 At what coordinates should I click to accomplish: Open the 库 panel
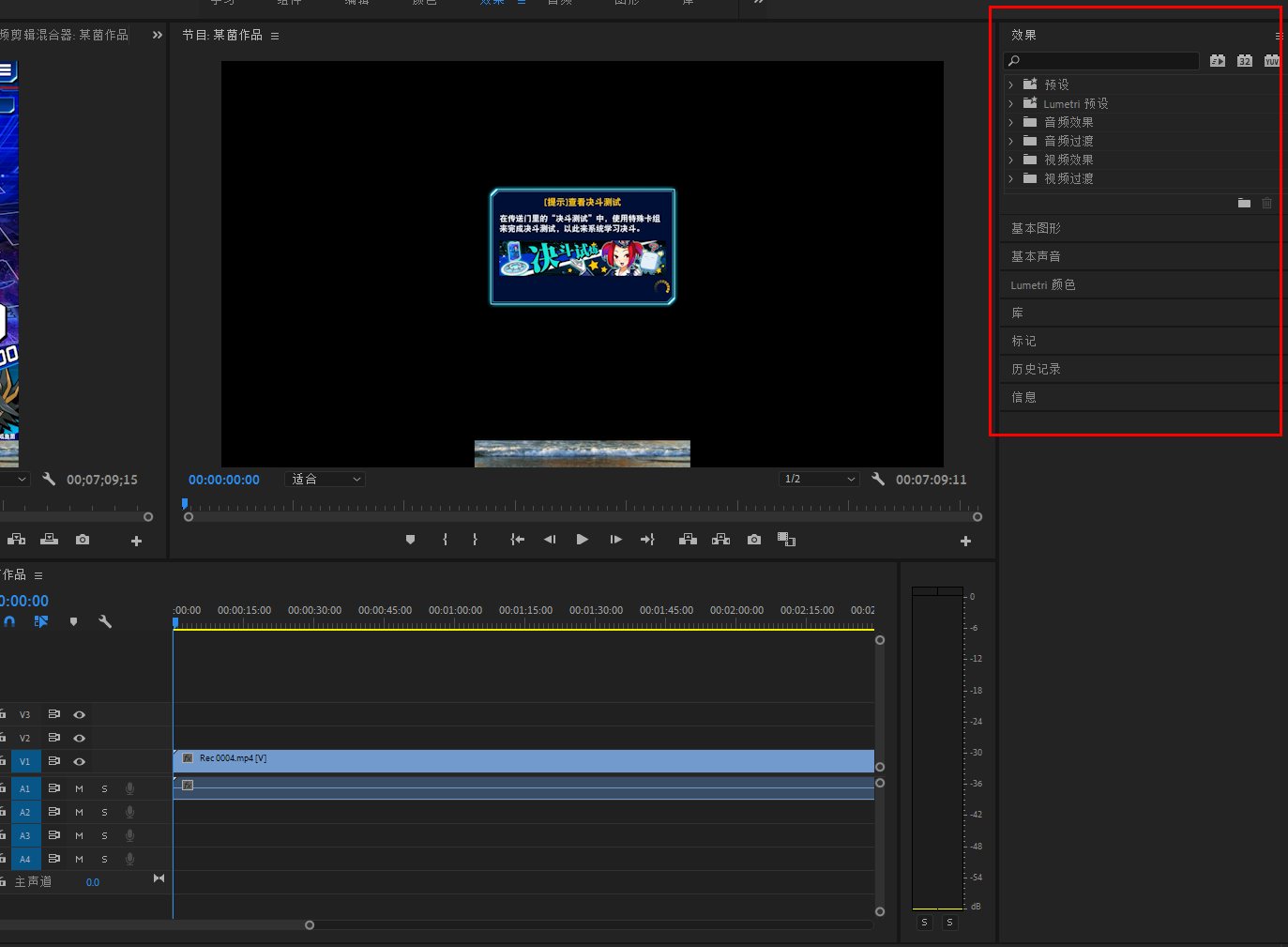click(x=1017, y=313)
